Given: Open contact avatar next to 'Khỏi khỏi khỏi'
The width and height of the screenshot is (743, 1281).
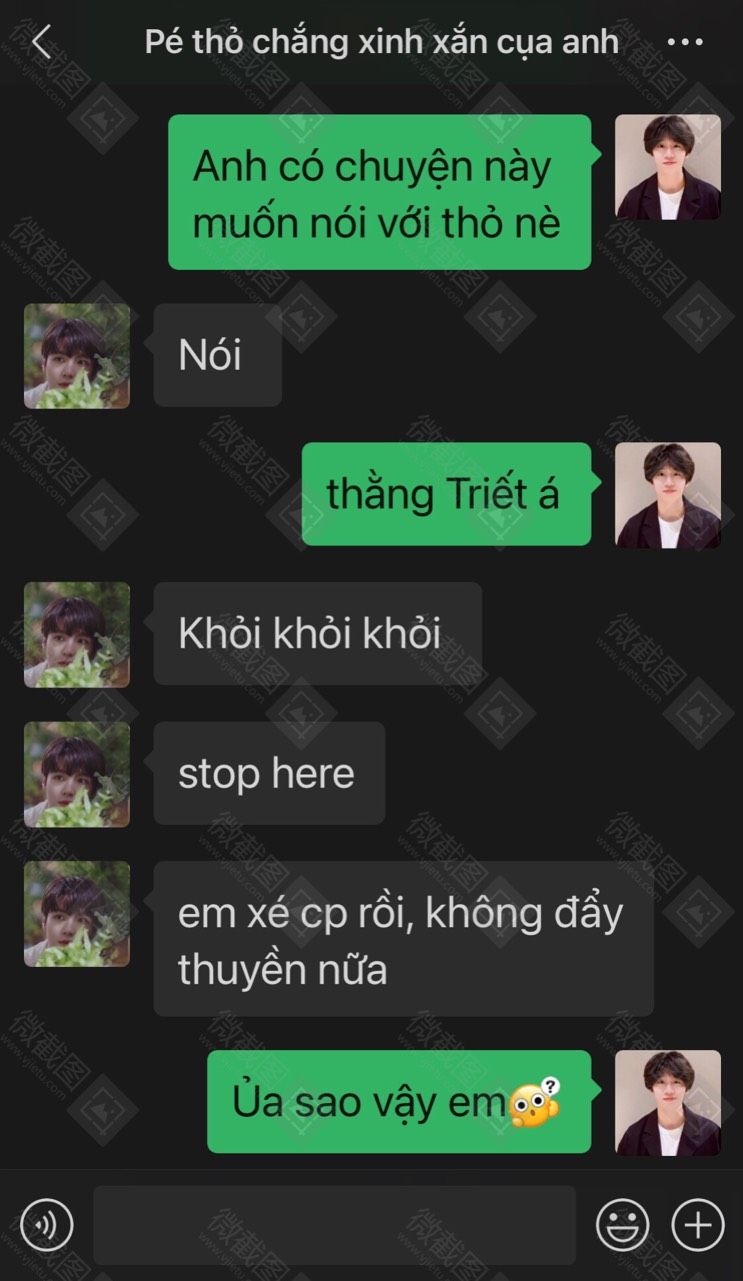Looking at the screenshot, I should point(77,635).
